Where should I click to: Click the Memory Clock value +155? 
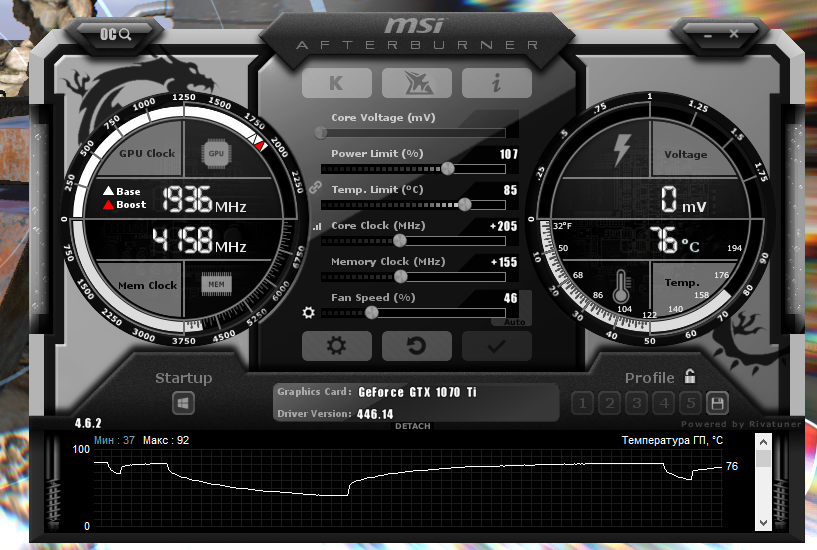[504, 262]
